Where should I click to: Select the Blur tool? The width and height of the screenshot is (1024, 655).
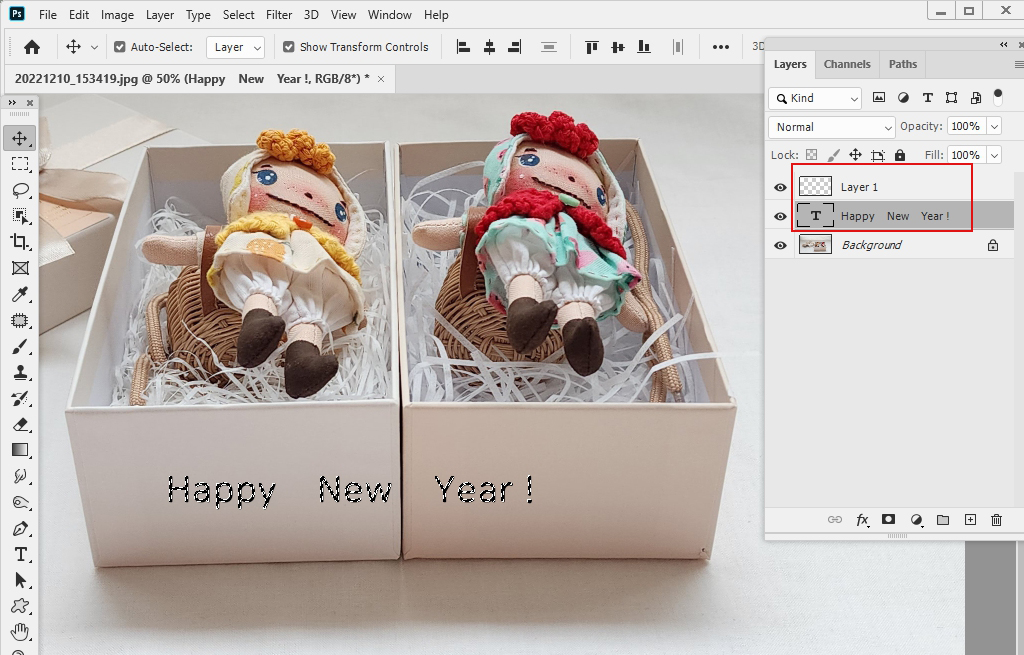click(x=20, y=476)
